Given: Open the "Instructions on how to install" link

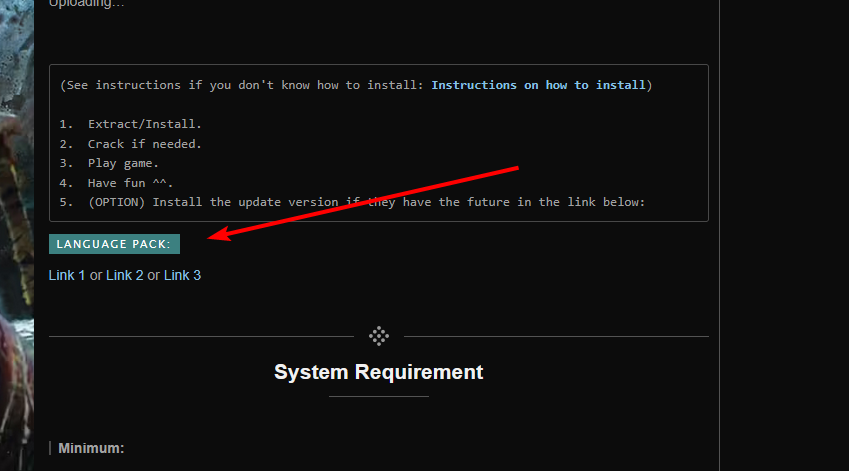Looking at the screenshot, I should click(538, 85).
